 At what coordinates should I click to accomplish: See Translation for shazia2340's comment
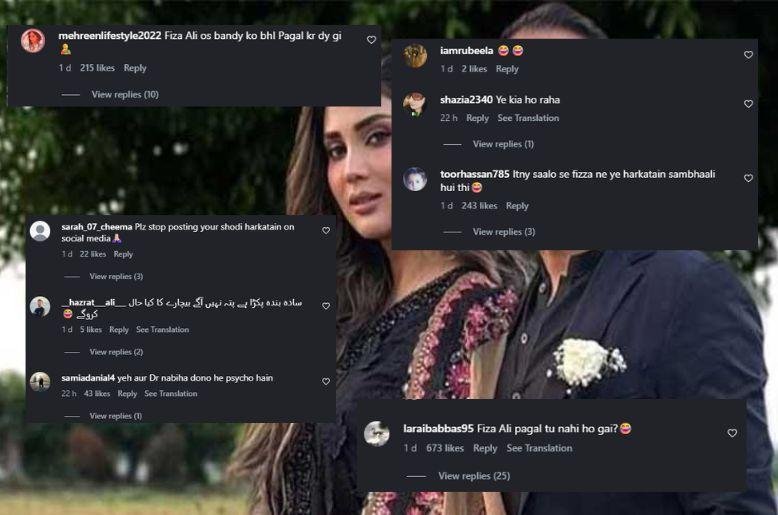tap(528, 118)
